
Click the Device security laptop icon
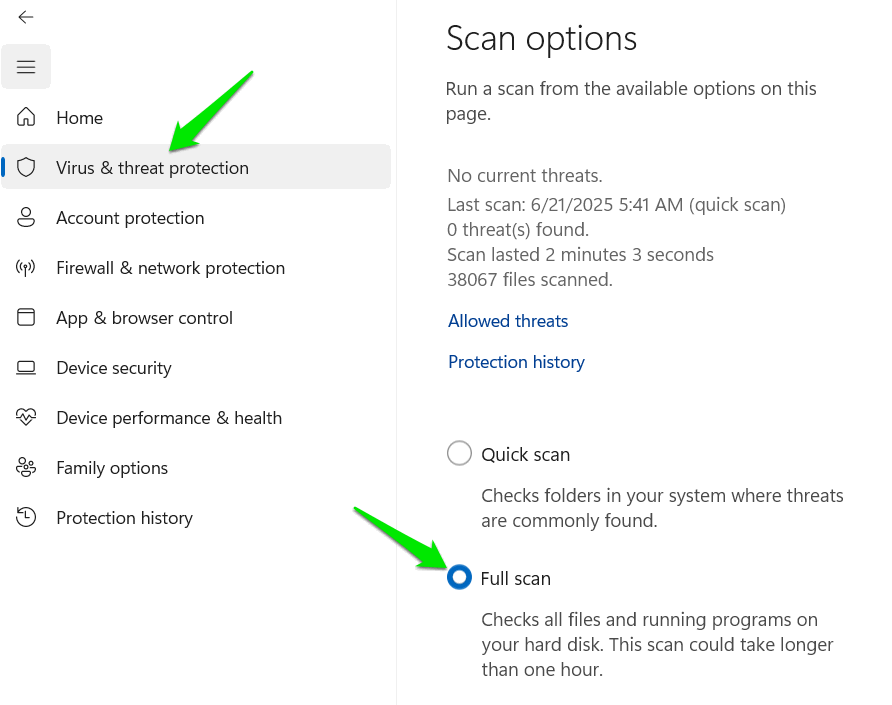26,368
